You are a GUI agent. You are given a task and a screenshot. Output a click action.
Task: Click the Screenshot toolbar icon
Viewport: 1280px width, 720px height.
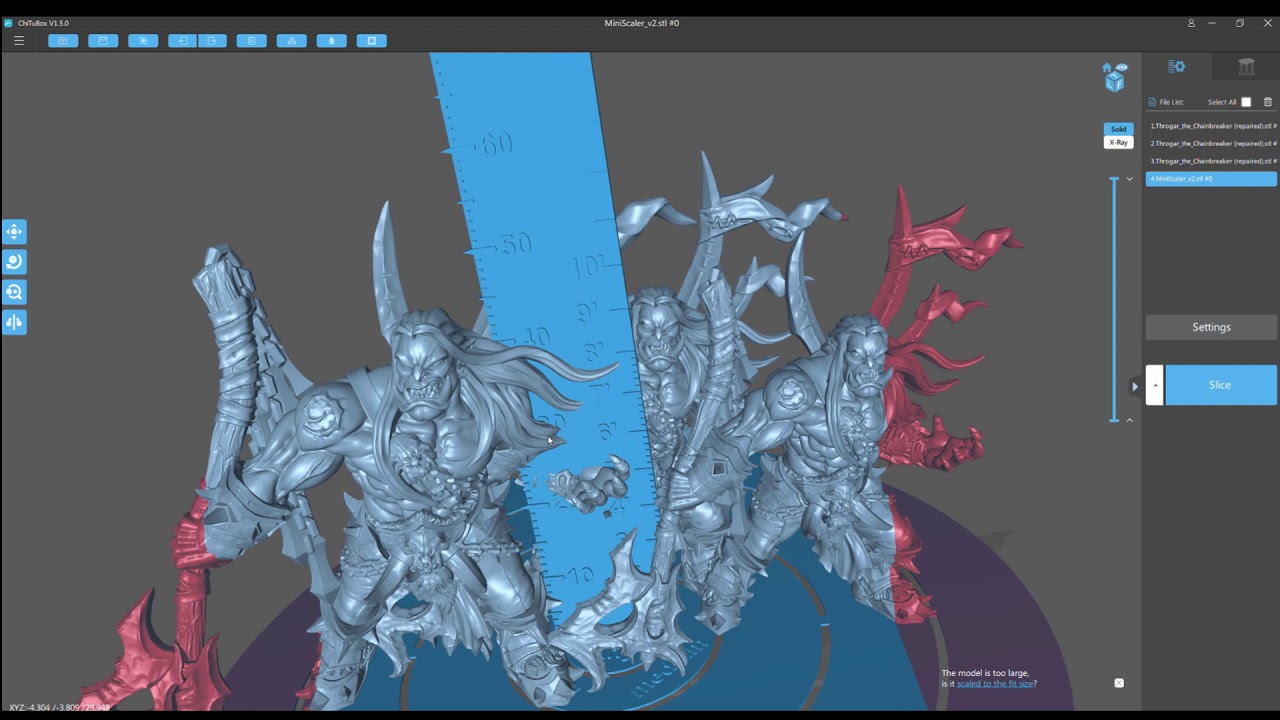[143, 41]
